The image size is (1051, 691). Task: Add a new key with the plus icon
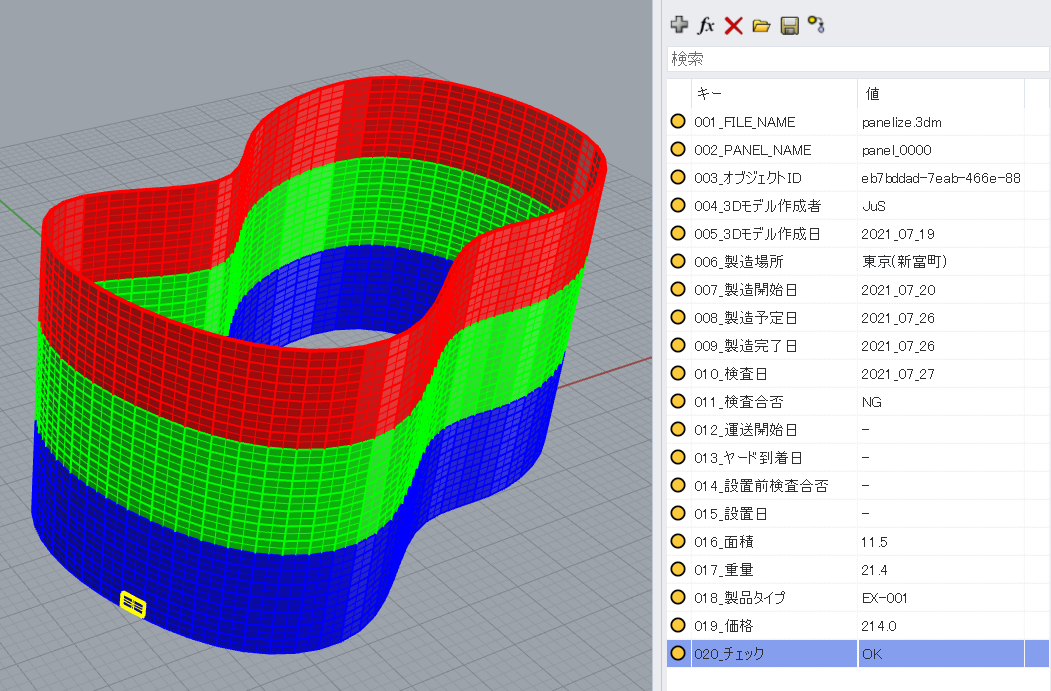tap(679, 25)
